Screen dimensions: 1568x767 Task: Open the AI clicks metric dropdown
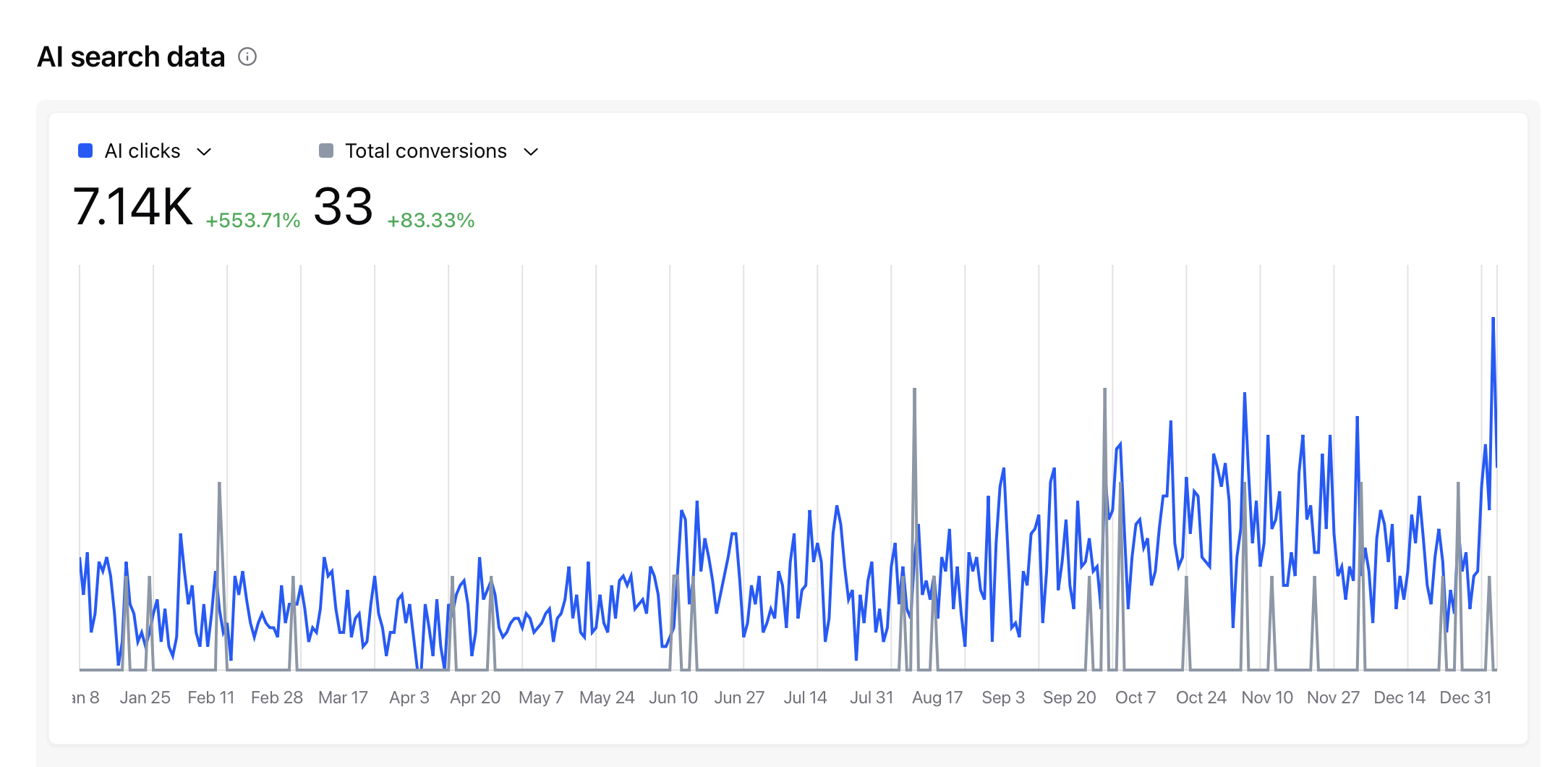(204, 151)
